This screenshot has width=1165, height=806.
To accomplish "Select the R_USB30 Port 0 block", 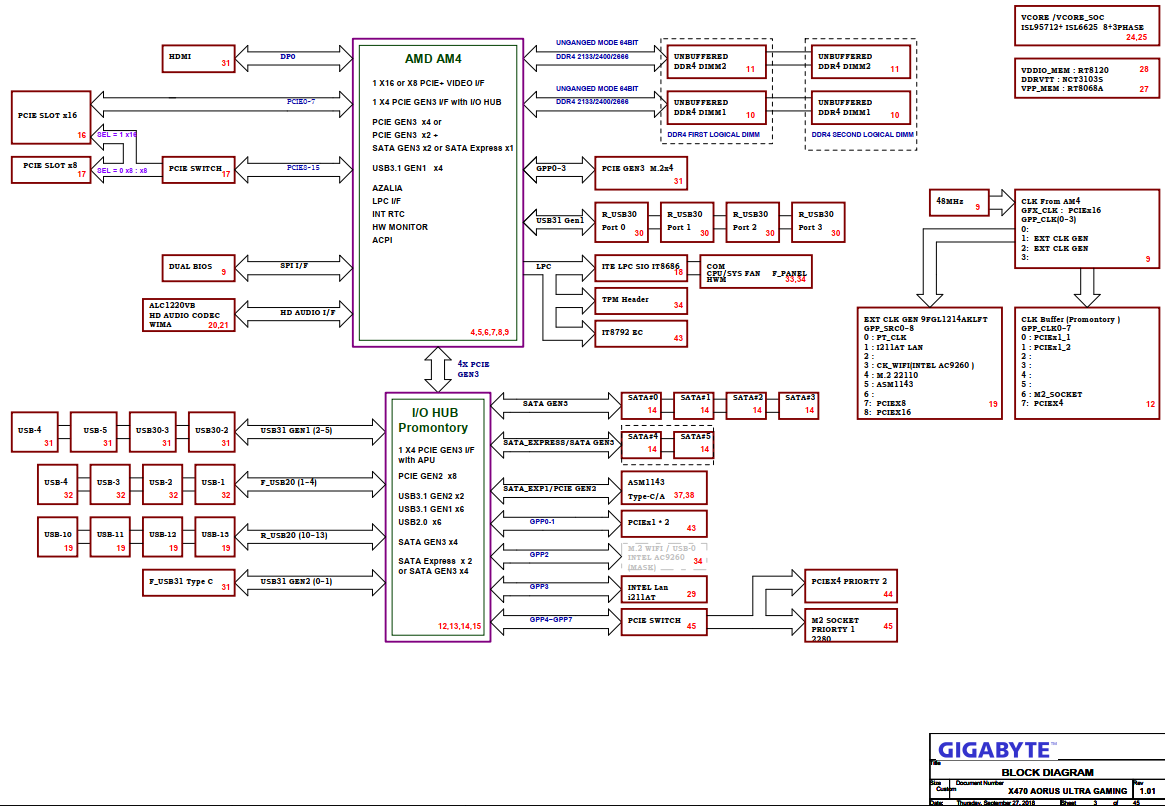I will (622, 222).
